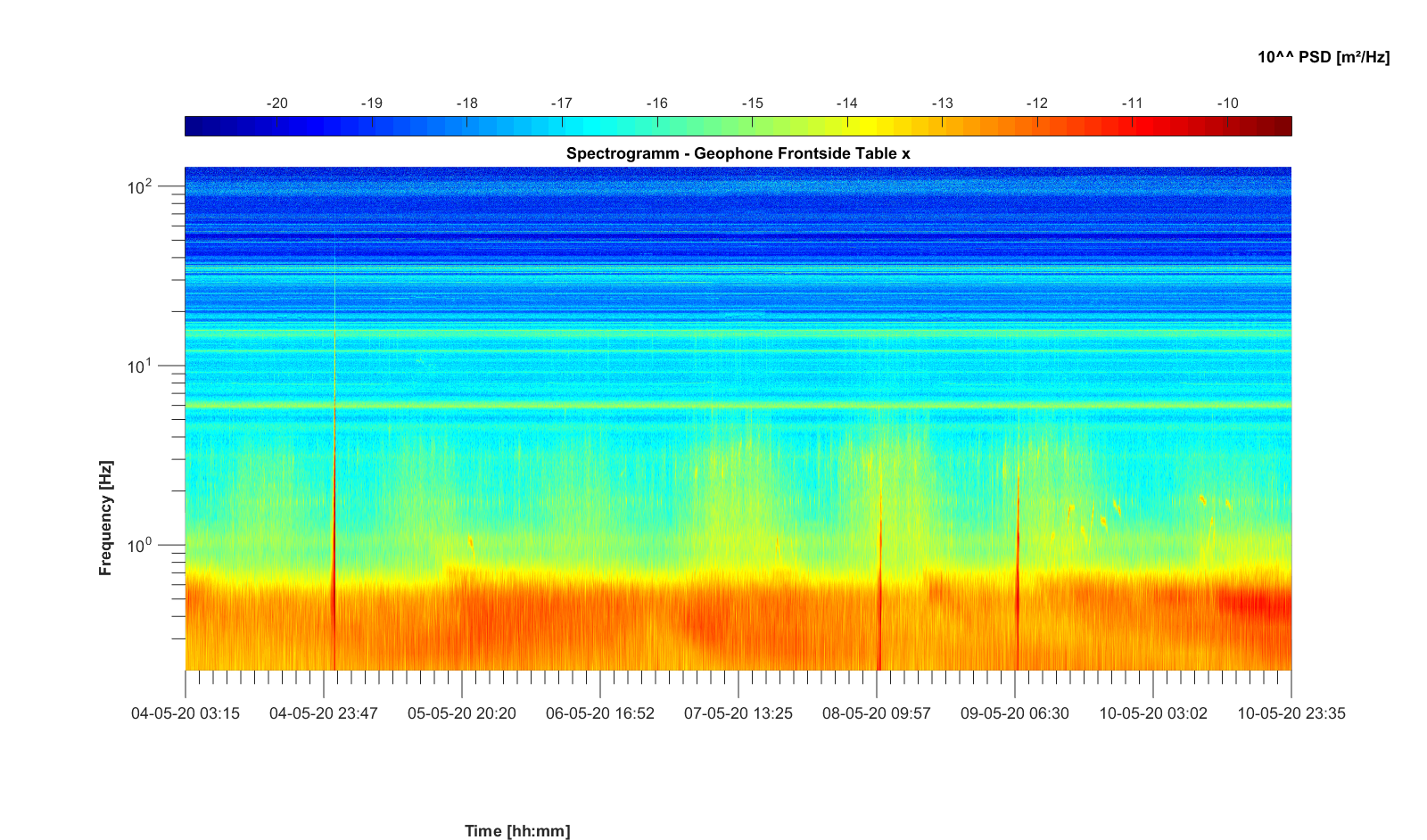
Task: Click the 10¹ frequency tick label
Action: (x=140, y=366)
